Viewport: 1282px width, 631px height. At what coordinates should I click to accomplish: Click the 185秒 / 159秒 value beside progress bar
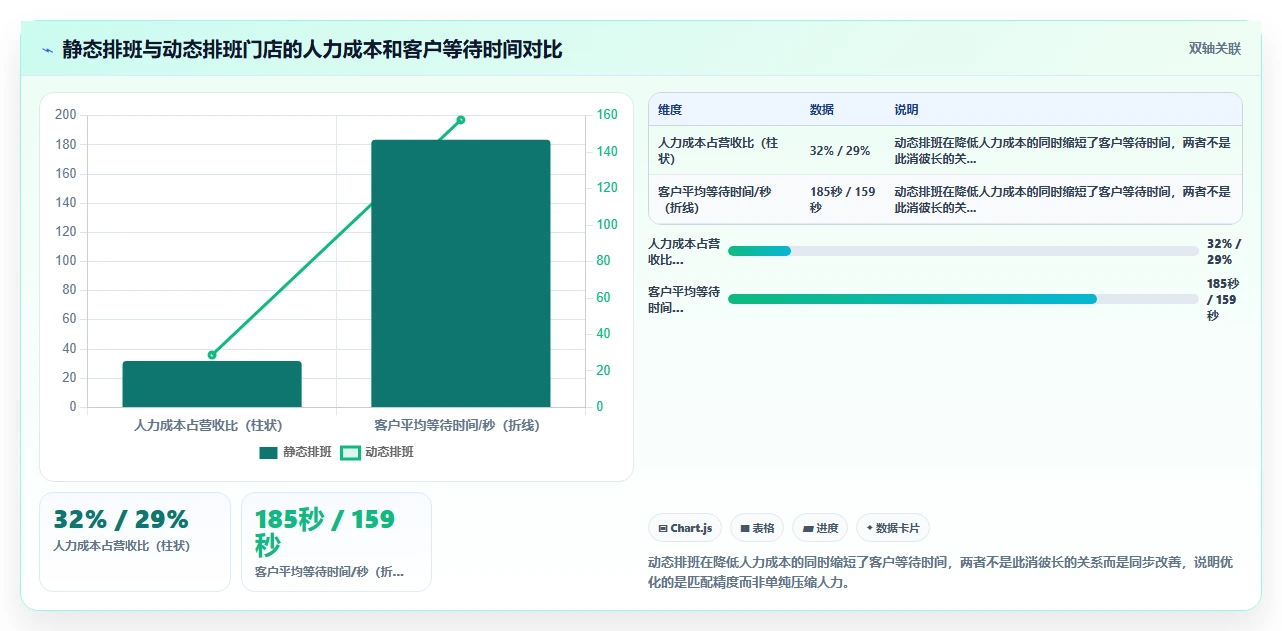[x=1224, y=299]
